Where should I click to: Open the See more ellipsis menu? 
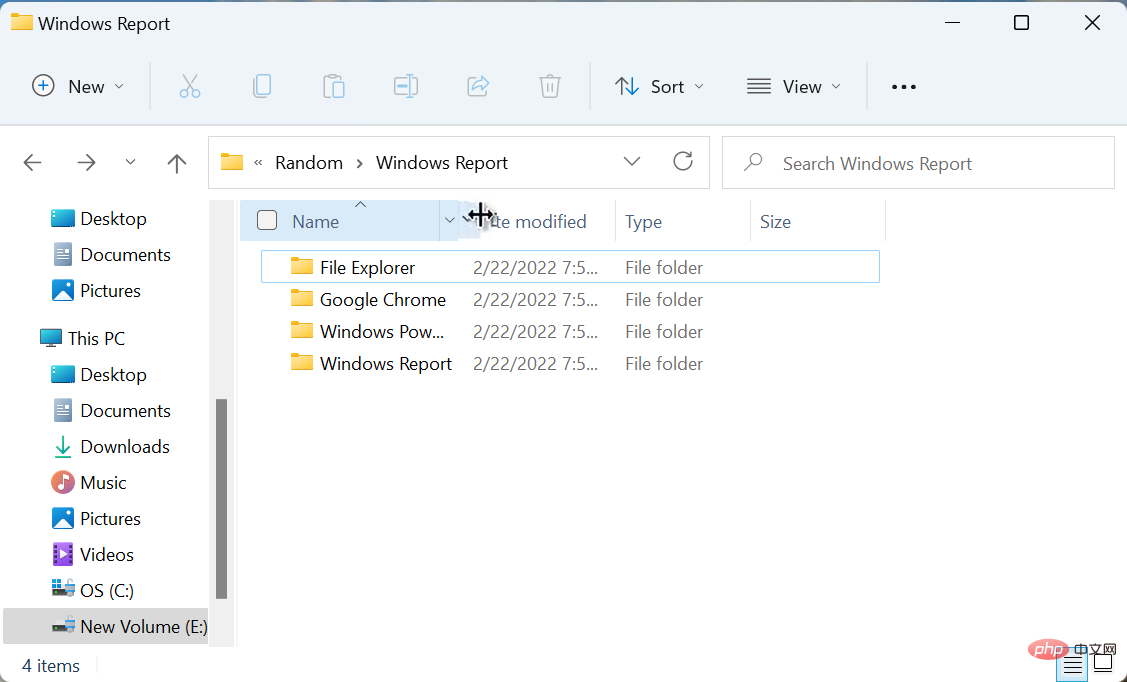pos(903,86)
